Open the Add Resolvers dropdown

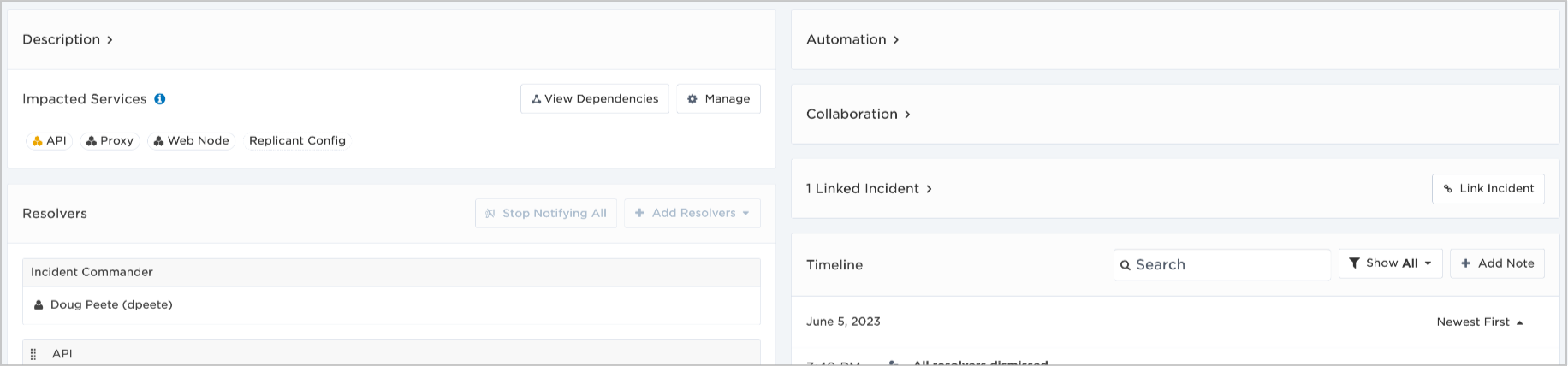click(x=692, y=214)
